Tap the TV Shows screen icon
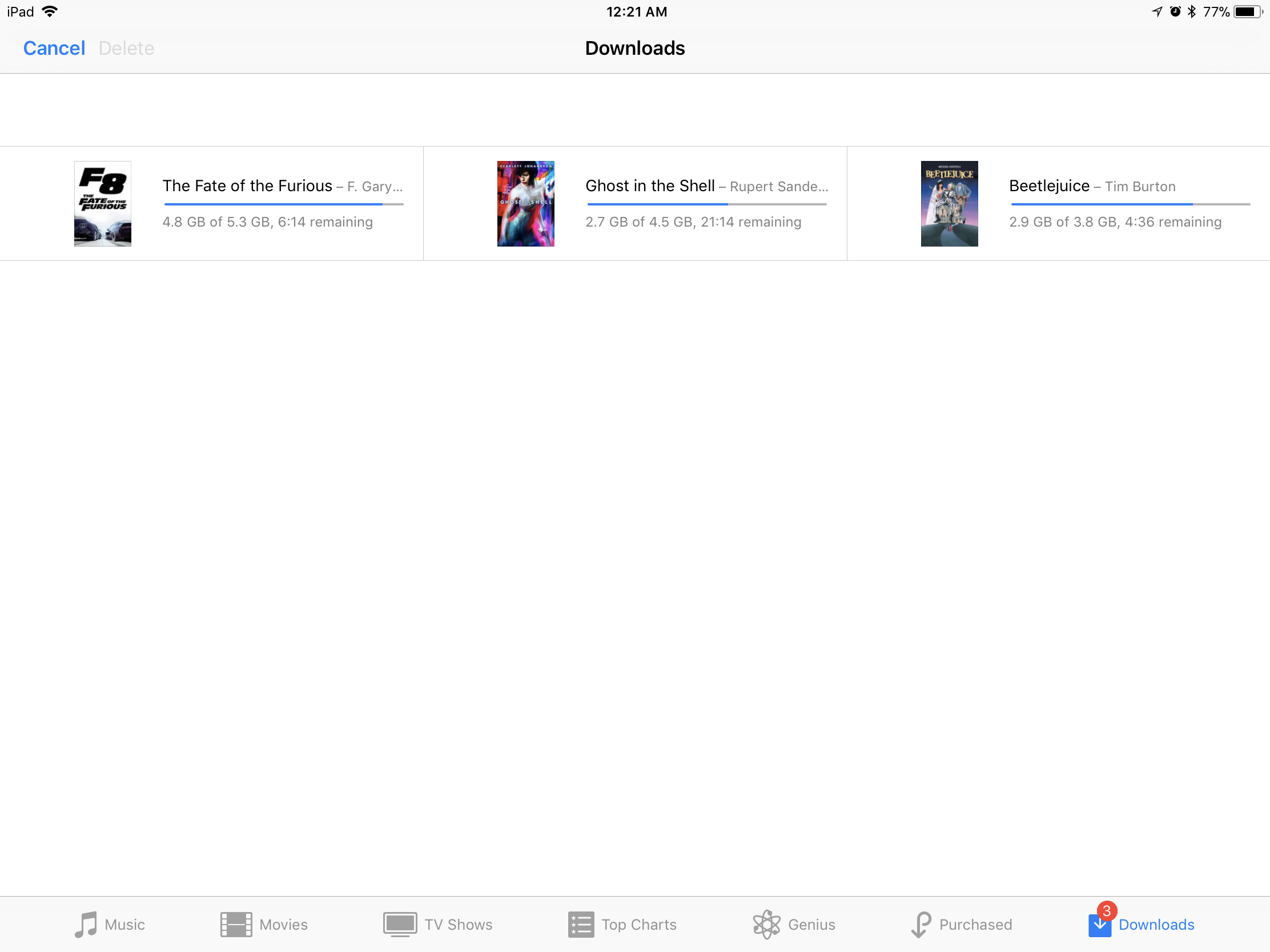 coord(400,925)
